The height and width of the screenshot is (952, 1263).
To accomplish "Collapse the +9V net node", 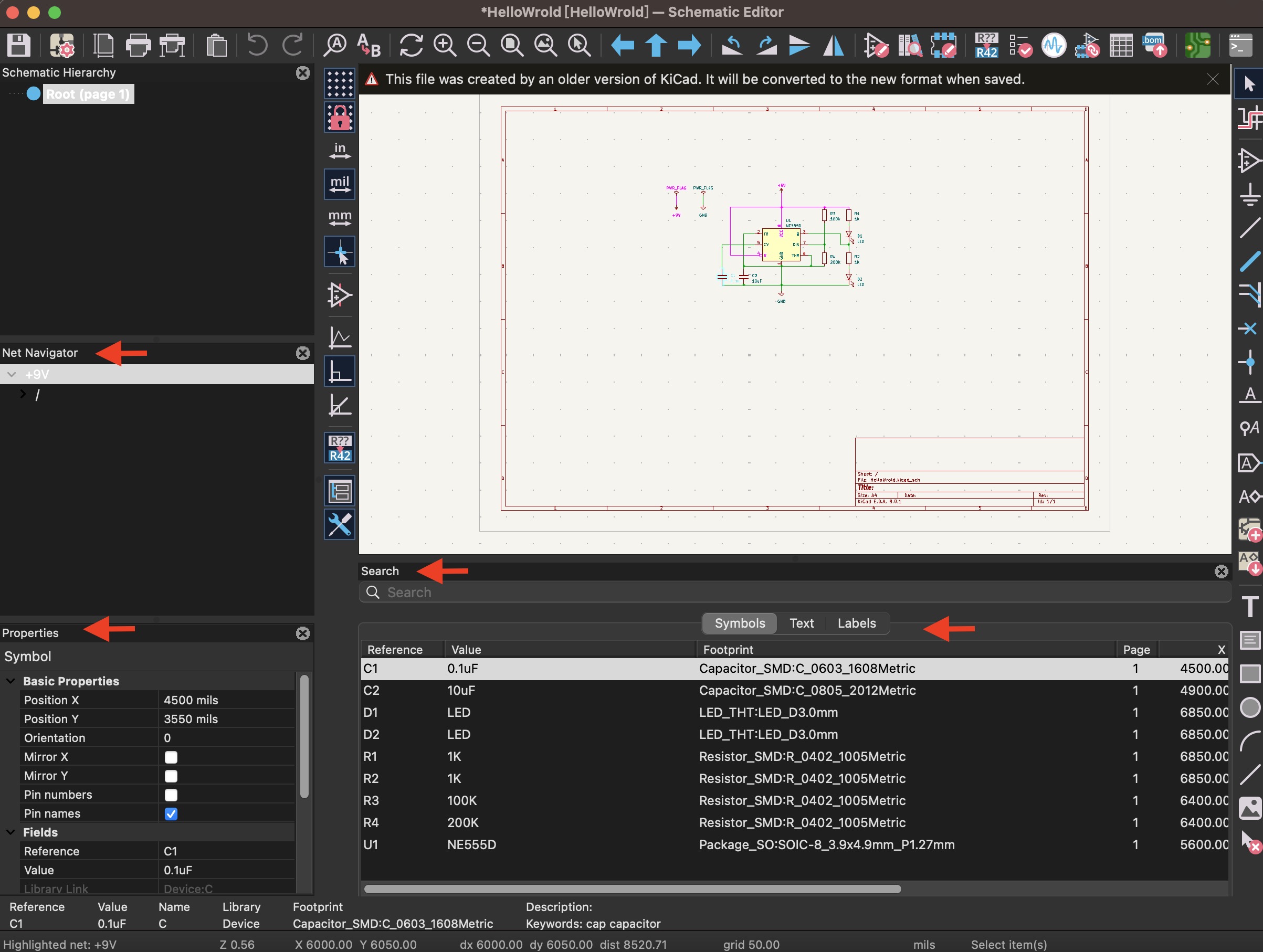I will (x=12, y=374).
